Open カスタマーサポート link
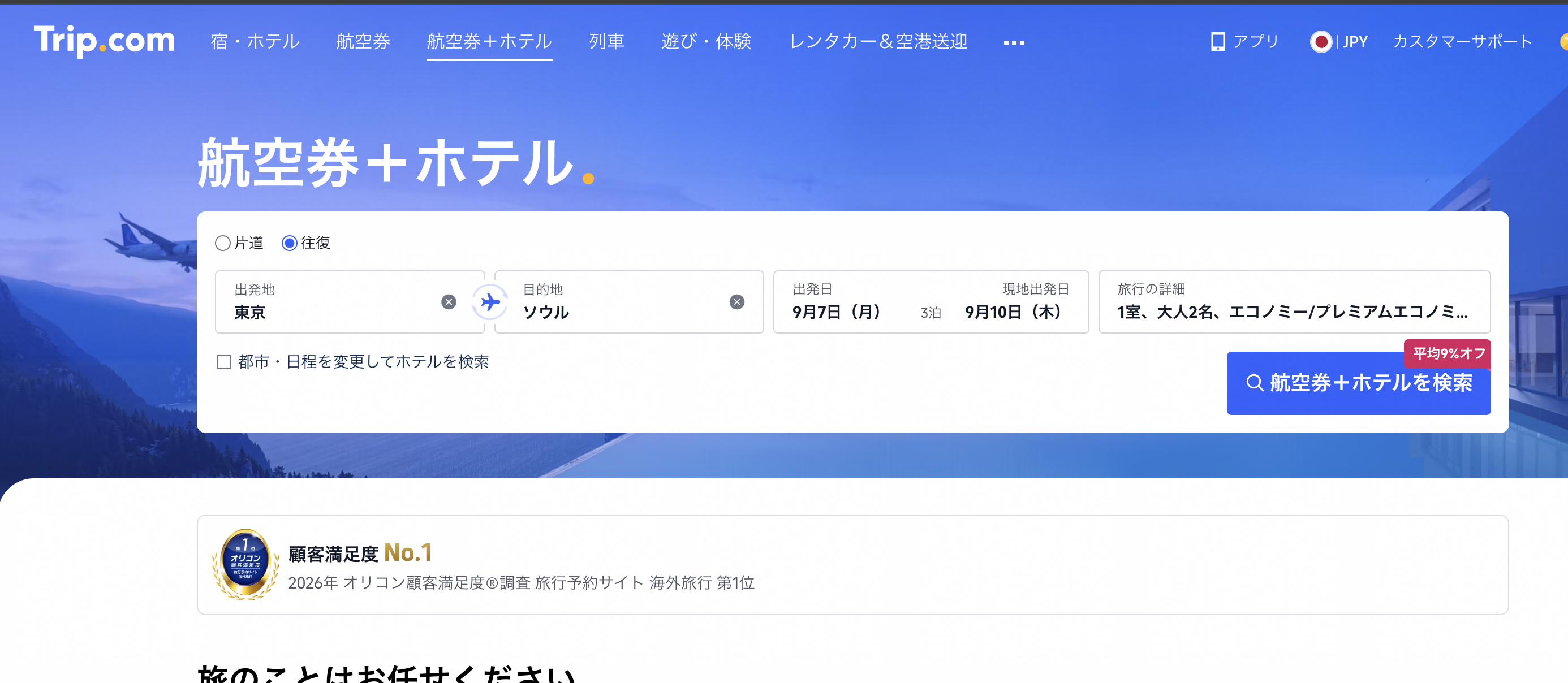This screenshot has height=683, width=1568. click(x=1462, y=41)
